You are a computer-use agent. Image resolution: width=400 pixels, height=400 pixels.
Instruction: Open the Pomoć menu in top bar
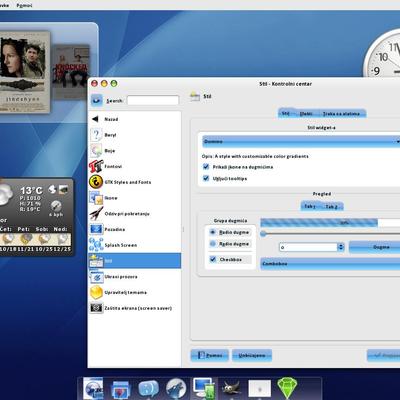point(24,5)
